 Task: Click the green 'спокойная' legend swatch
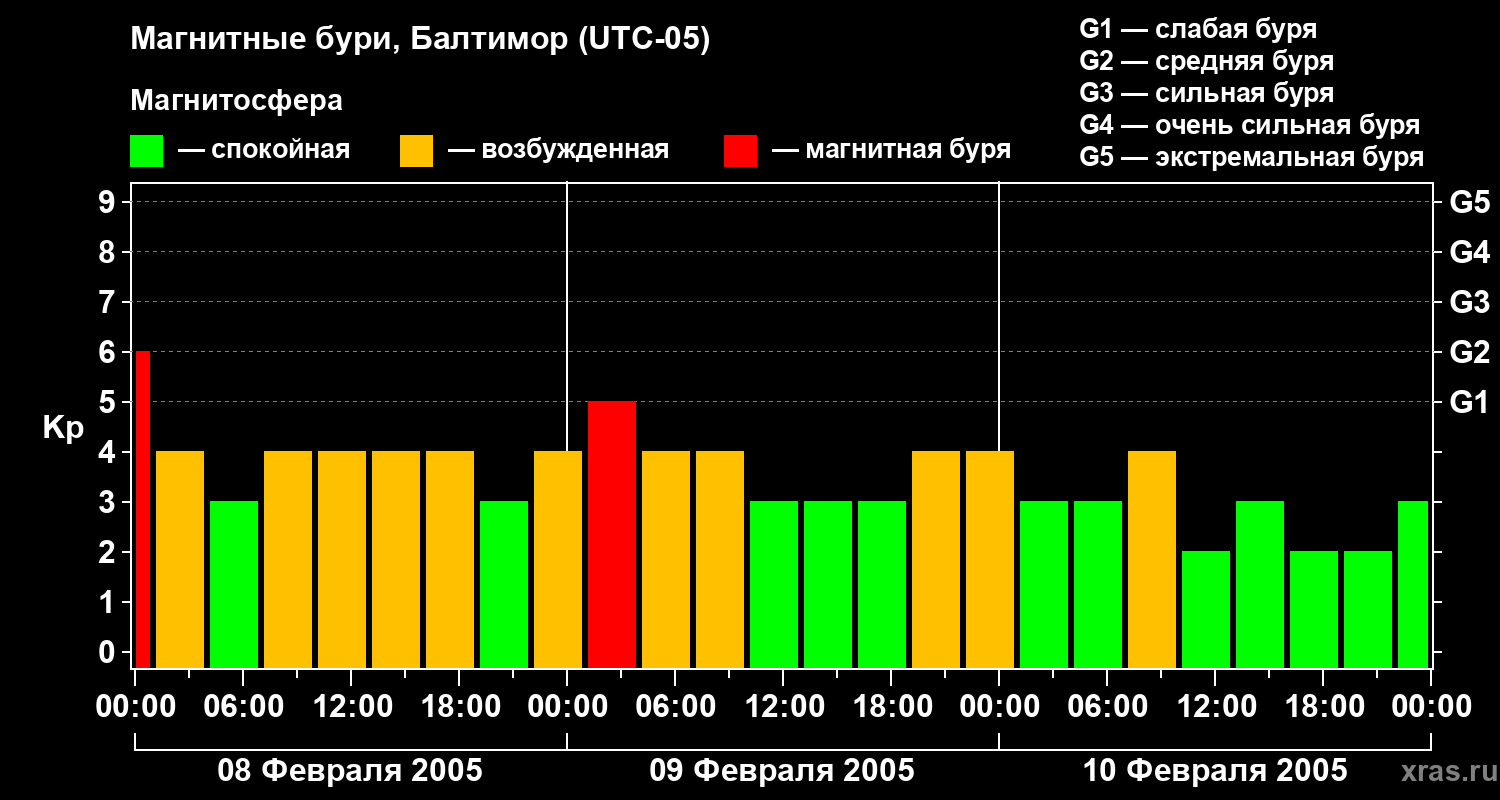pos(146,151)
